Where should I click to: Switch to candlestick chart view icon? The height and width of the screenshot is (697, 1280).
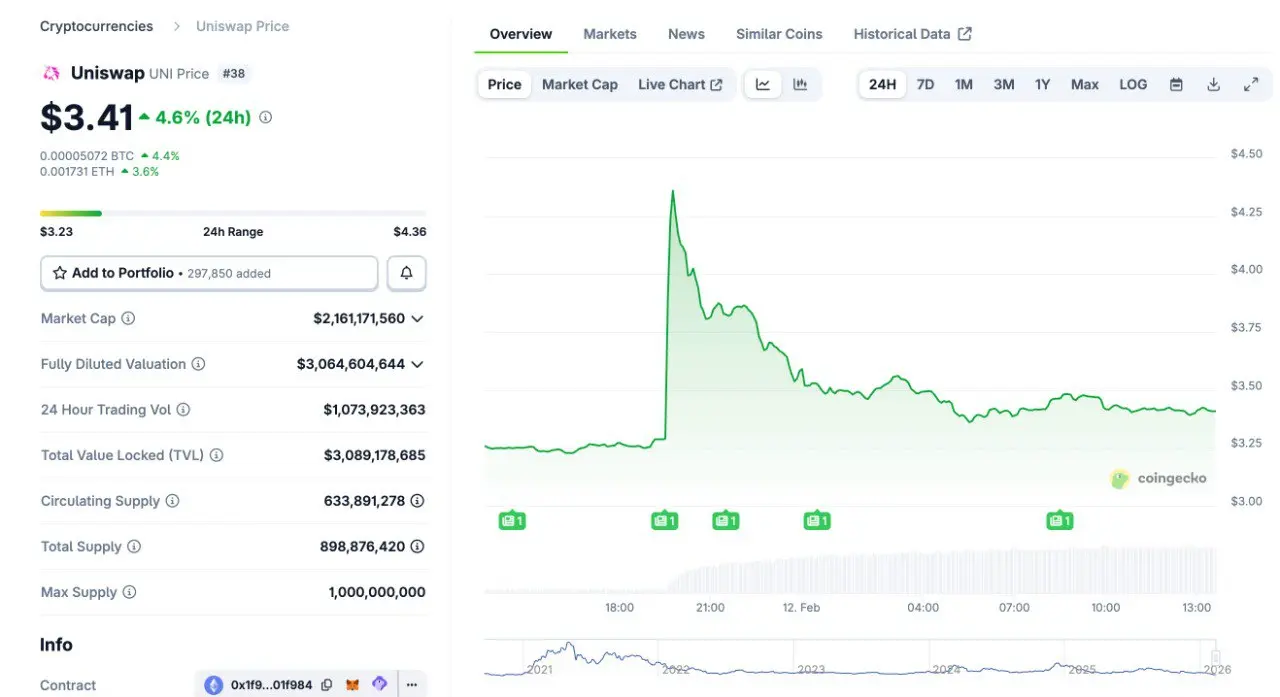[800, 84]
